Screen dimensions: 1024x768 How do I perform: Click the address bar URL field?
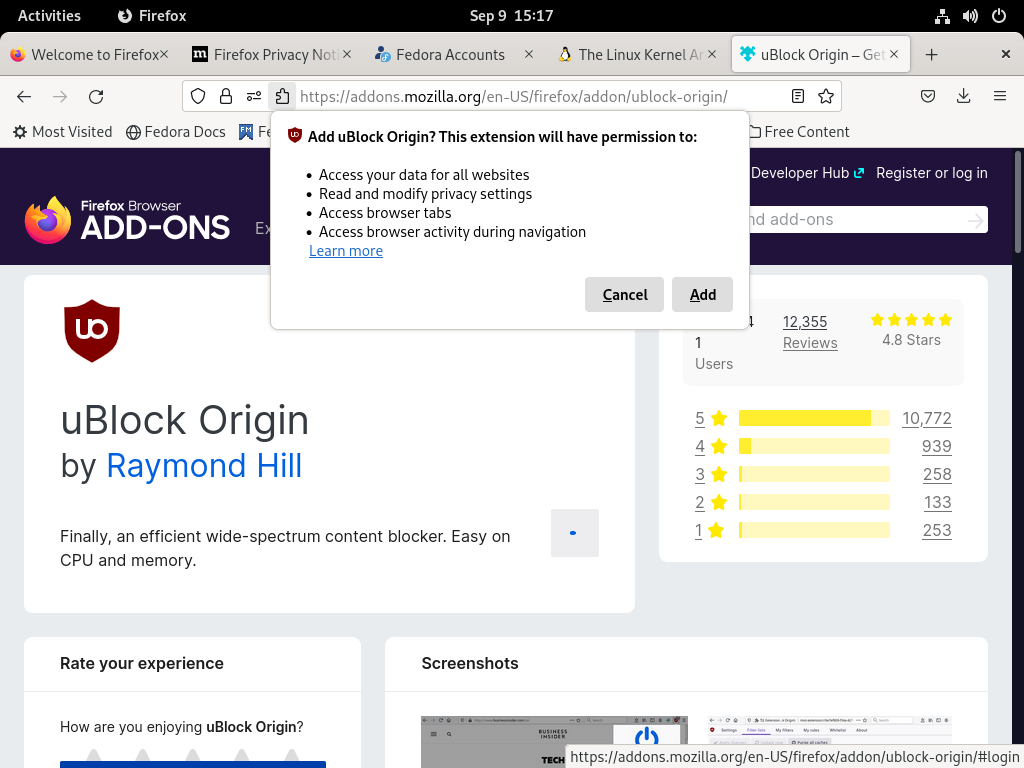(x=513, y=97)
